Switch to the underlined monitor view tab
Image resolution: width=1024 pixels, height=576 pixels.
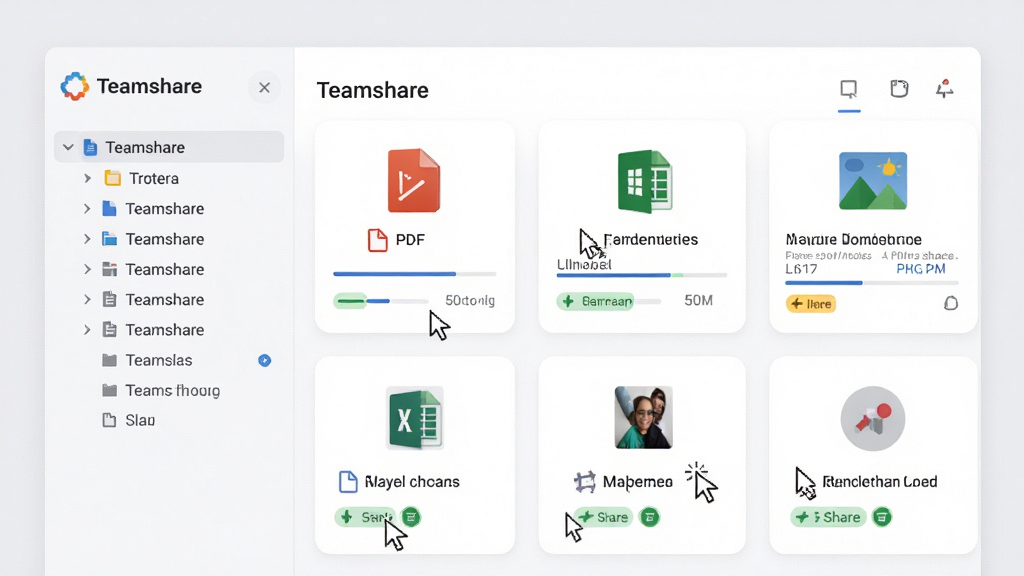pos(848,89)
